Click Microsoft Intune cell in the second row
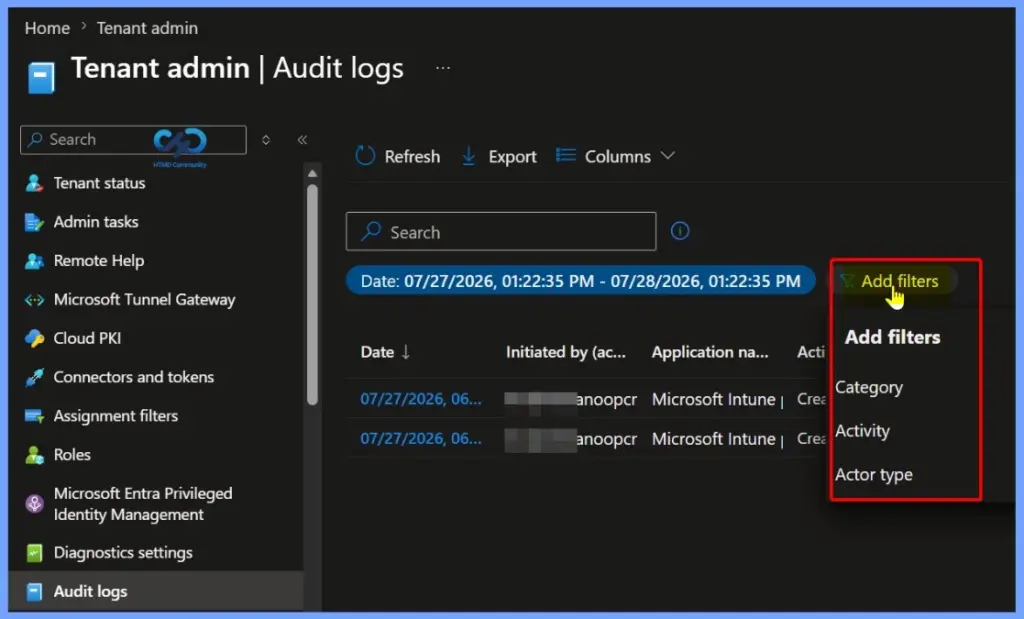1024x619 pixels. tap(718, 438)
